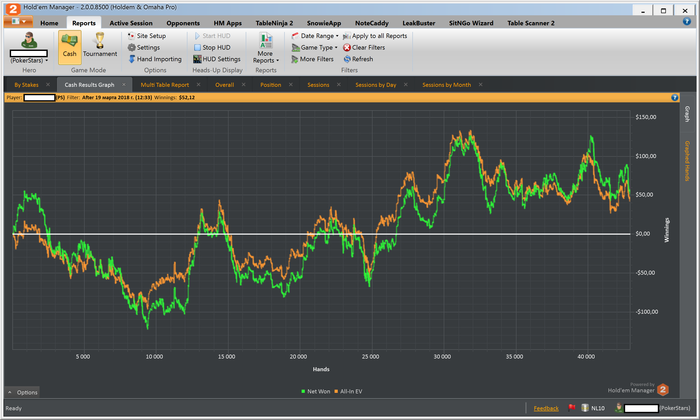Expand the Options panel at bottom left
700x420 pixels.
coord(22,392)
